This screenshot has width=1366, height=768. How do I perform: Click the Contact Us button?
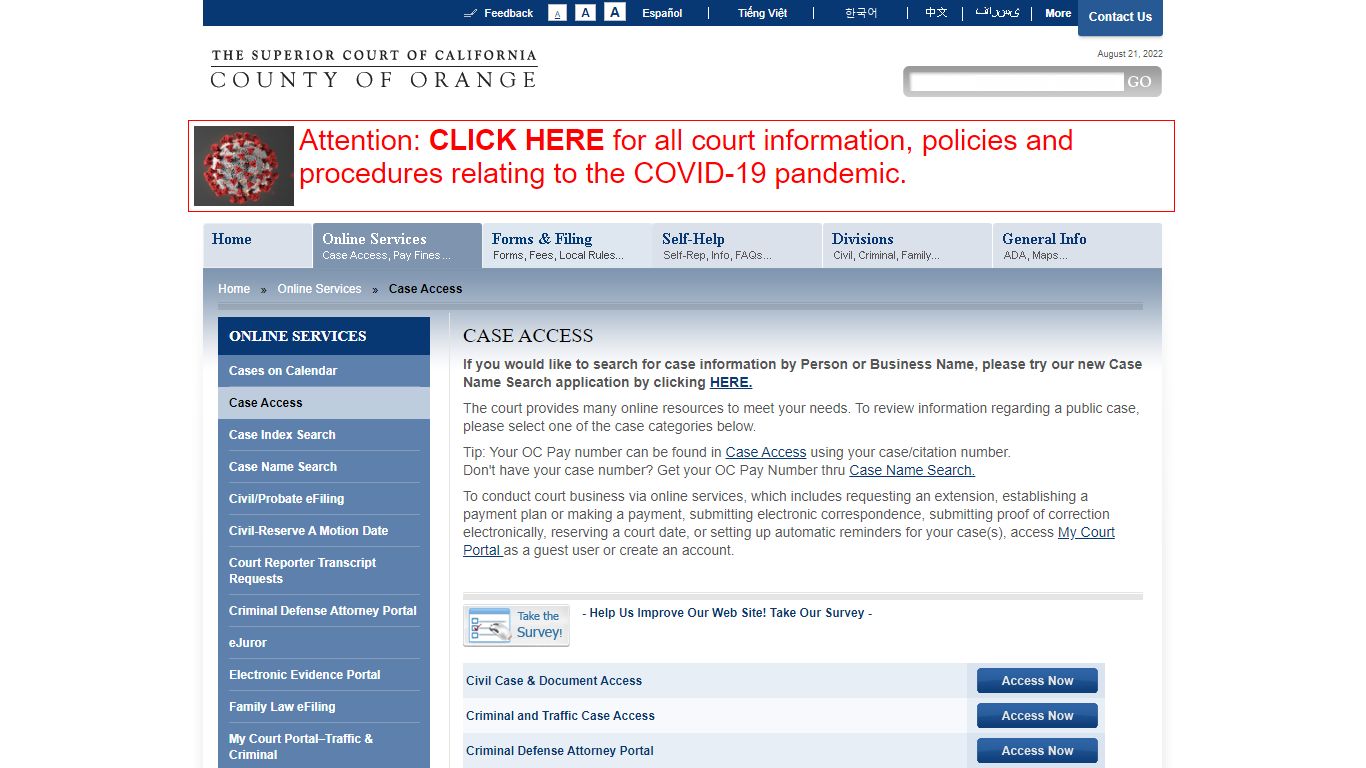point(1120,17)
